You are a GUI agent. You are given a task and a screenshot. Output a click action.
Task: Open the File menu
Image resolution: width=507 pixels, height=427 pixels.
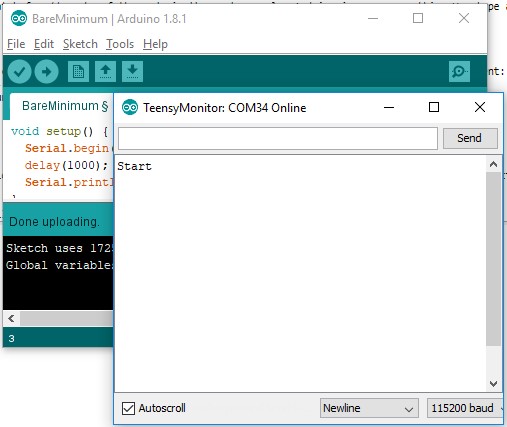coord(16,44)
